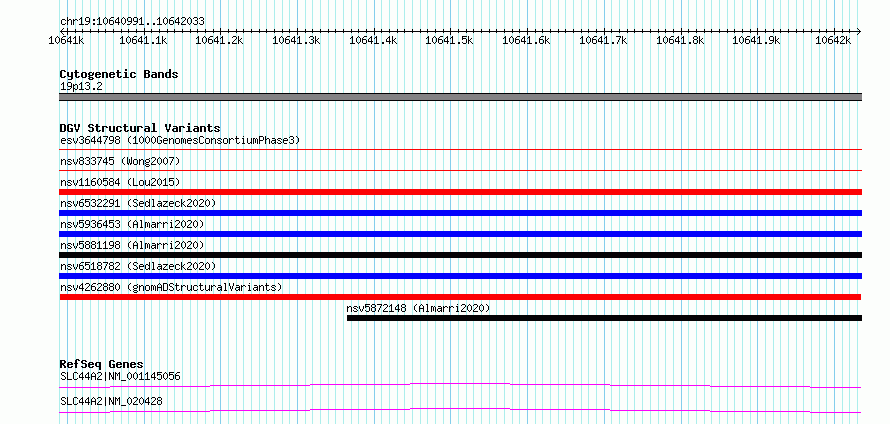Image resolution: width=890 pixels, height=424 pixels.
Task: Open SLC44A2|NM_020428 gene label
Action: (111, 401)
